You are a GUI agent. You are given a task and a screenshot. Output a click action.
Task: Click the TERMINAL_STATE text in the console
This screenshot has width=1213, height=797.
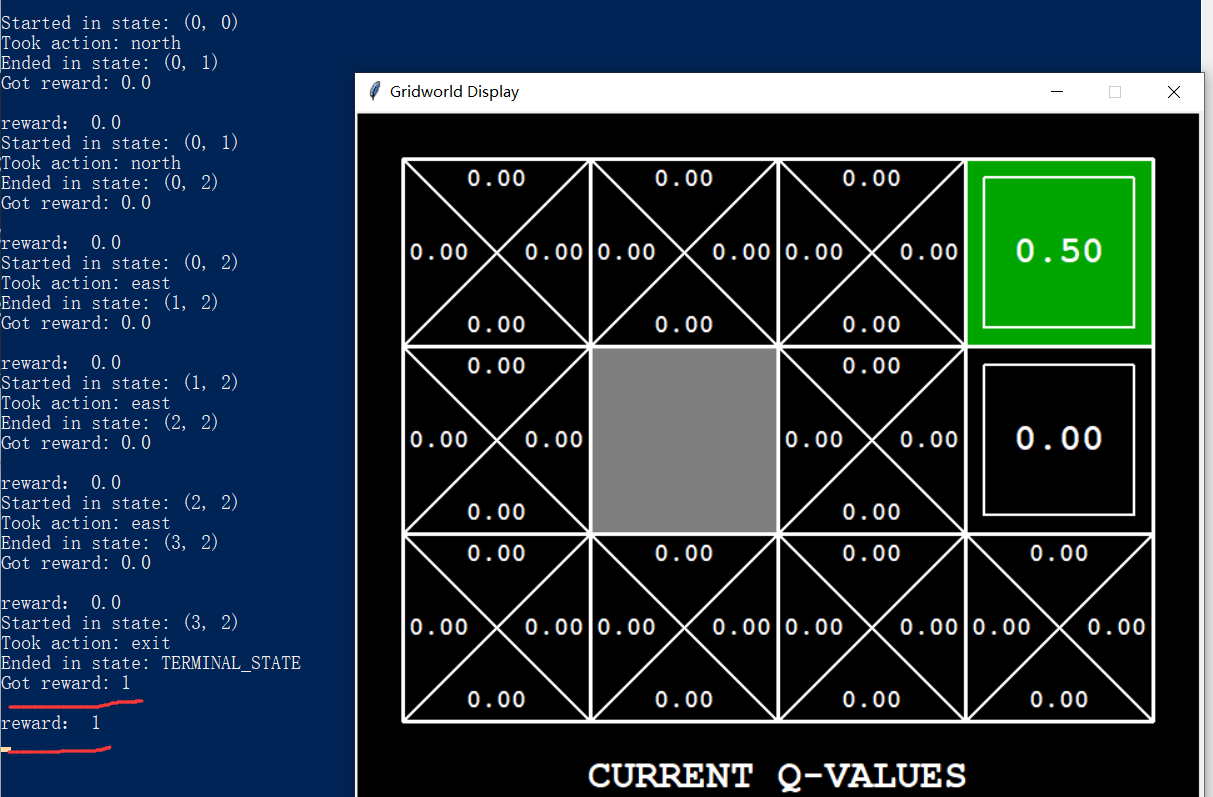click(x=231, y=662)
